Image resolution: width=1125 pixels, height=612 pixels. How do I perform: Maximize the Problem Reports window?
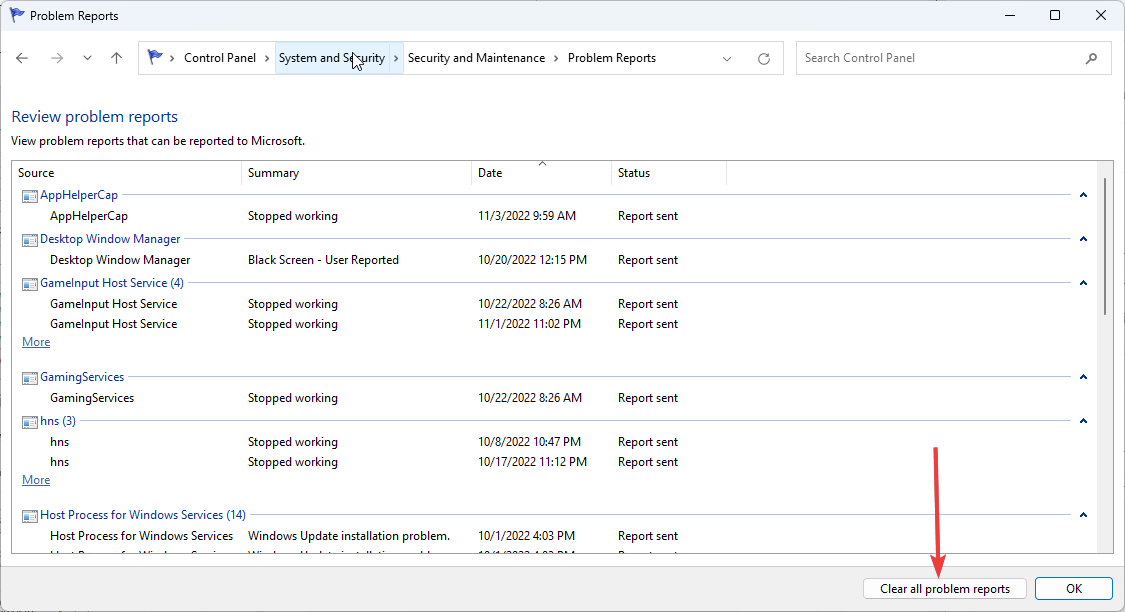(x=1055, y=15)
